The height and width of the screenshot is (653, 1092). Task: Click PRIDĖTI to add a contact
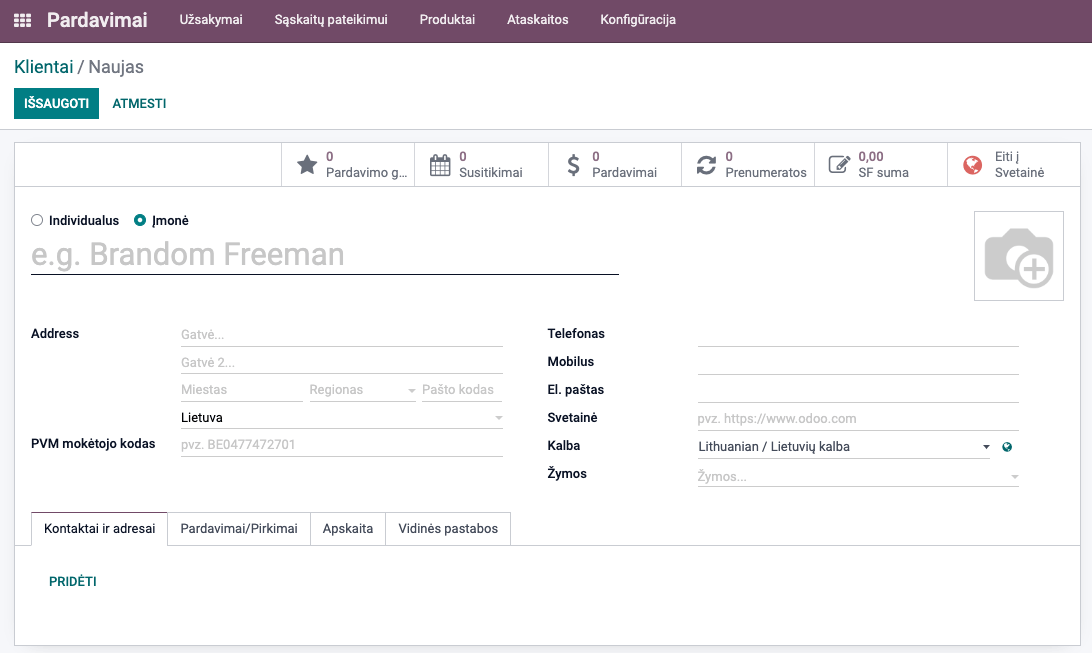(x=73, y=582)
